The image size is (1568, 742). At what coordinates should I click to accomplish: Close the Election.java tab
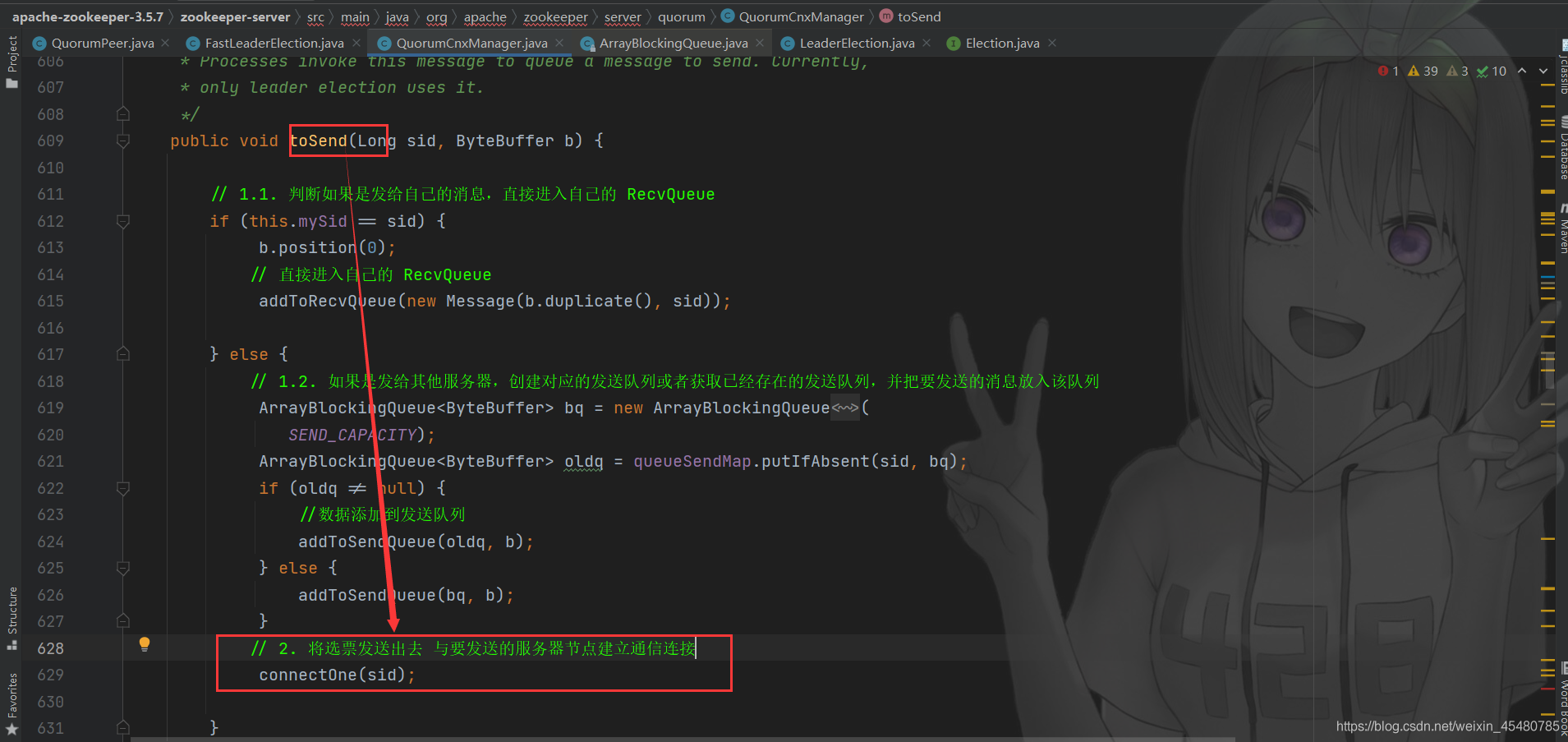(x=1052, y=43)
